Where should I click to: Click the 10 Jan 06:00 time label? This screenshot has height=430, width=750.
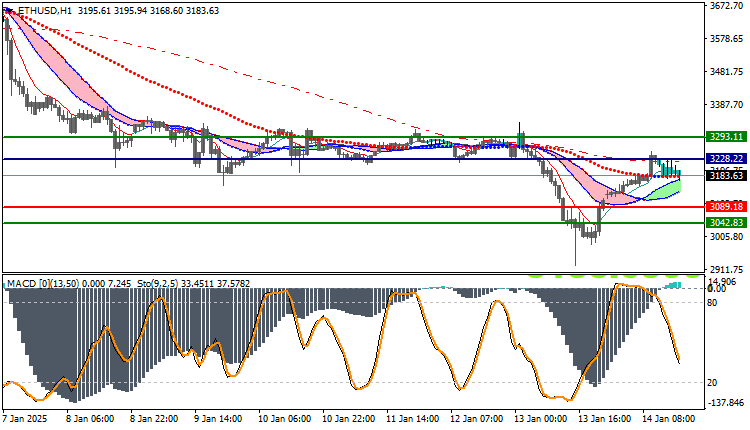285,419
